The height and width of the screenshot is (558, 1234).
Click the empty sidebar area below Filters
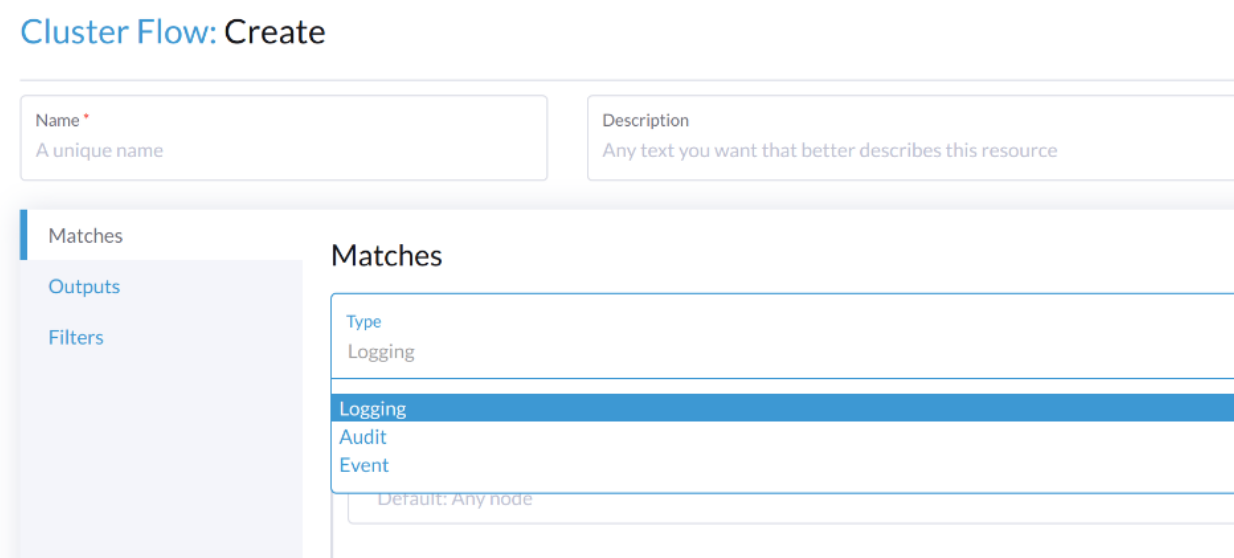160,450
